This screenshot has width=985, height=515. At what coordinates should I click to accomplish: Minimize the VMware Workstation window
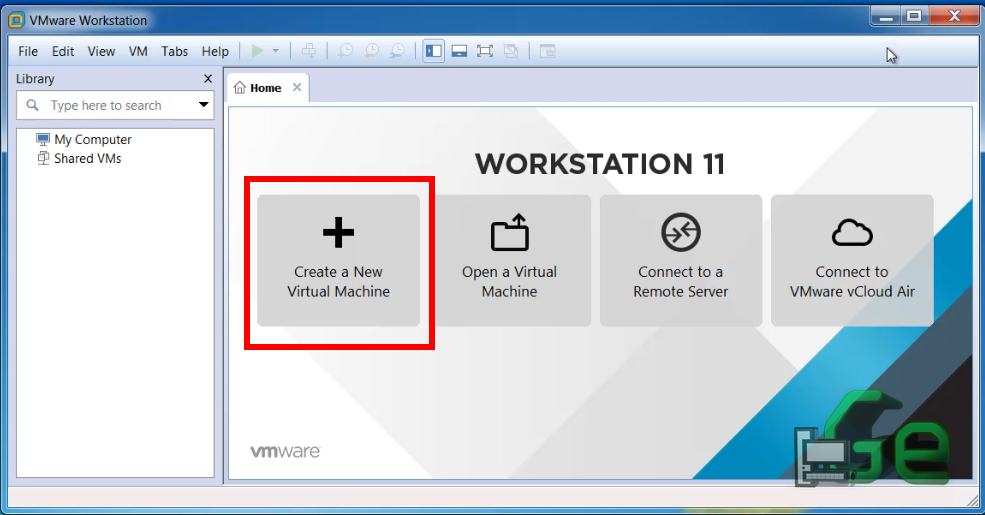pyautogui.click(x=886, y=17)
